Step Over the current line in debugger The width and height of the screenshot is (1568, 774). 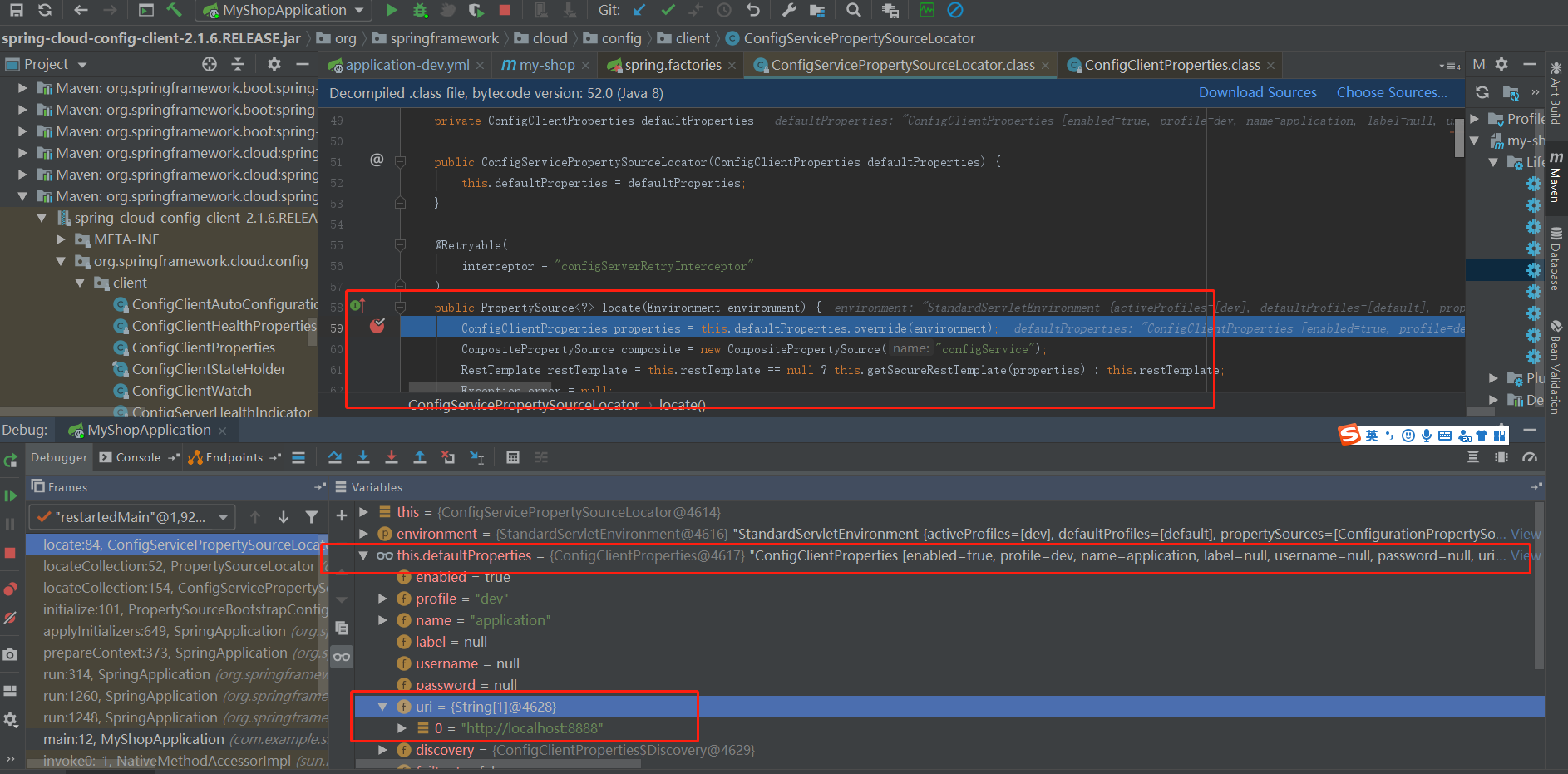coord(334,456)
